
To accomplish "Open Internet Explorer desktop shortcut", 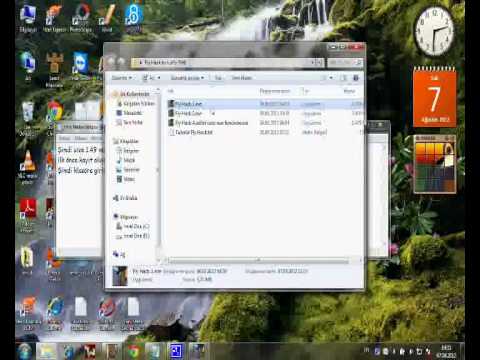I will tap(54, 313).
